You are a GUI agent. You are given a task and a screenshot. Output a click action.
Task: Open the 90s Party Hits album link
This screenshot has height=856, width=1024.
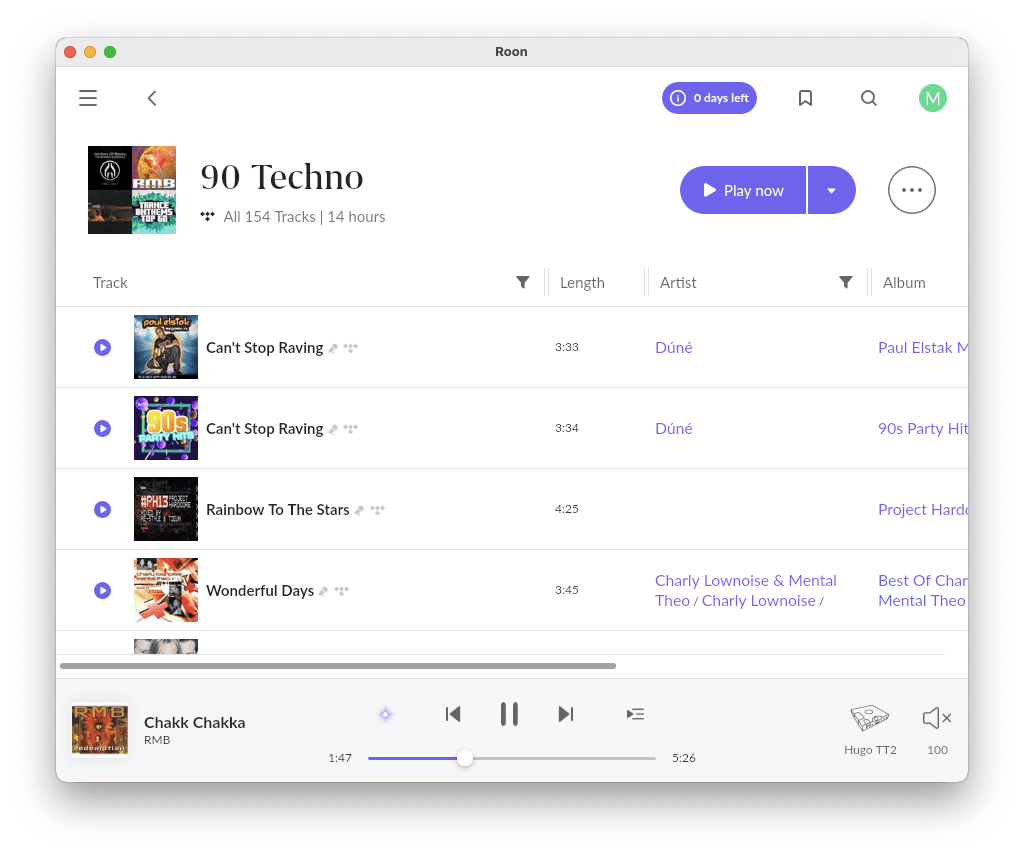tap(923, 428)
